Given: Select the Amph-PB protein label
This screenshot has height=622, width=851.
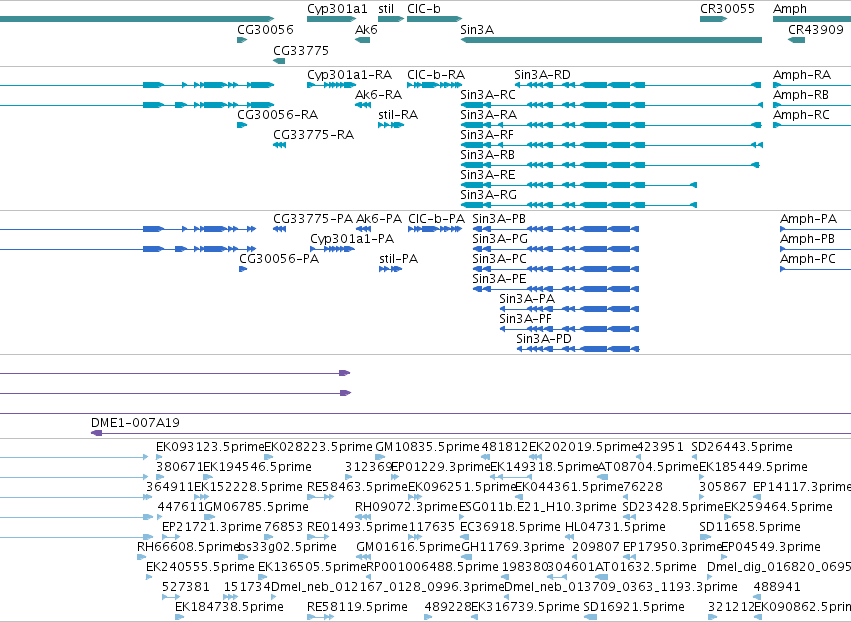Looking at the screenshot, I should (x=807, y=239).
